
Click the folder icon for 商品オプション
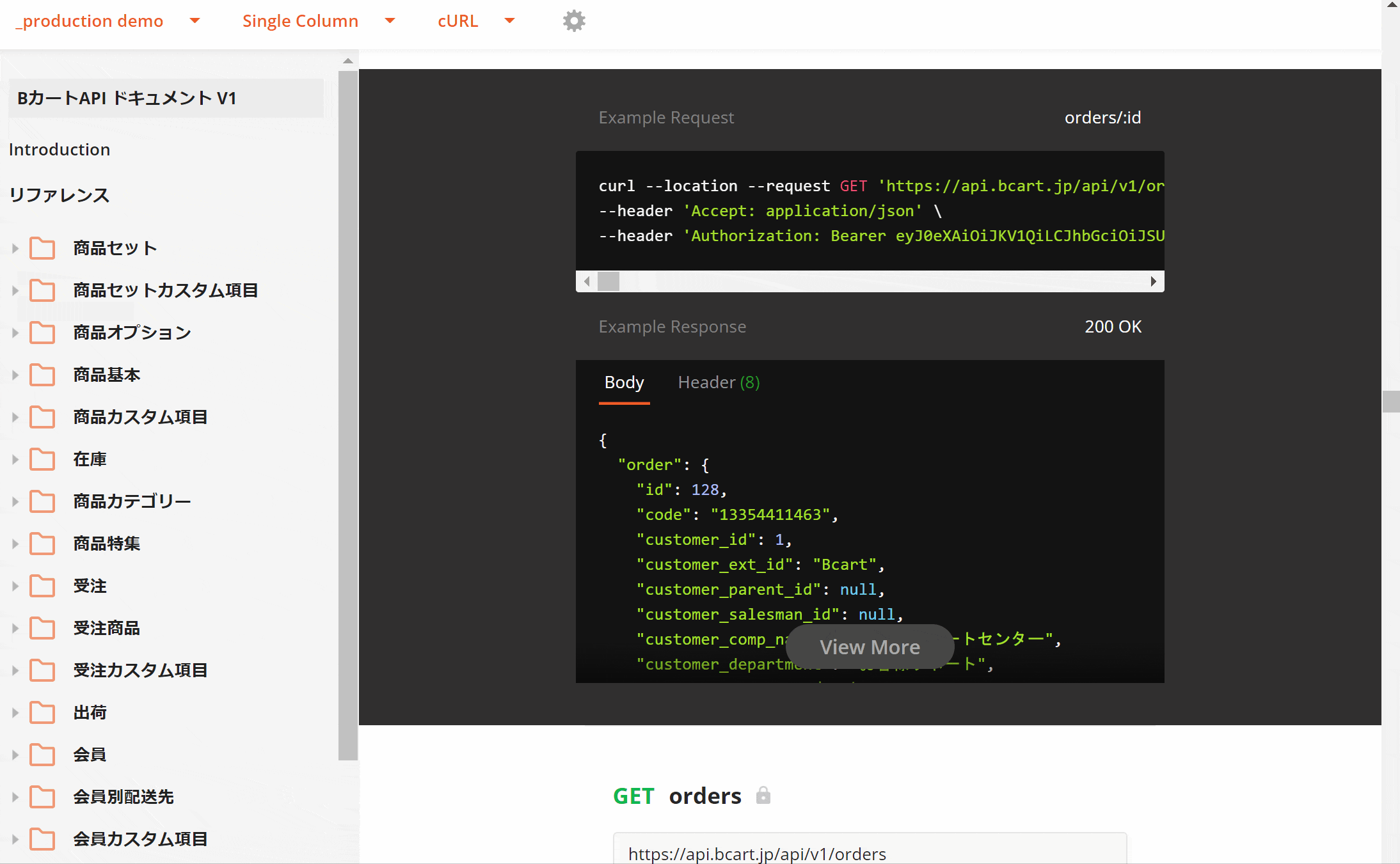click(x=42, y=333)
